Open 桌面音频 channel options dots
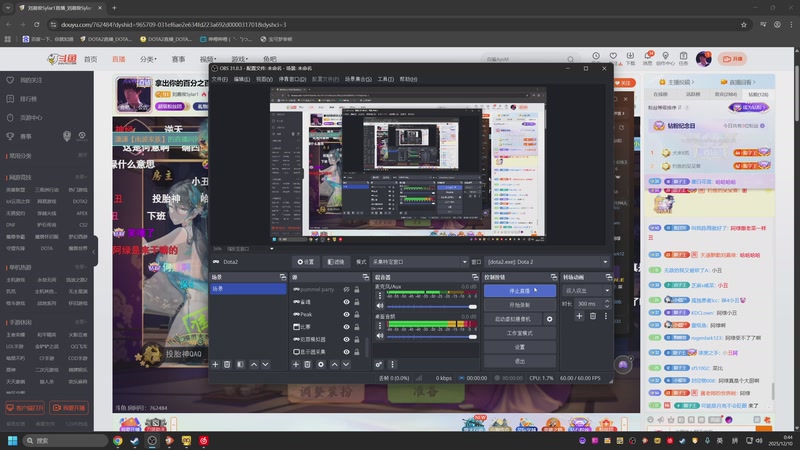 click(380, 325)
